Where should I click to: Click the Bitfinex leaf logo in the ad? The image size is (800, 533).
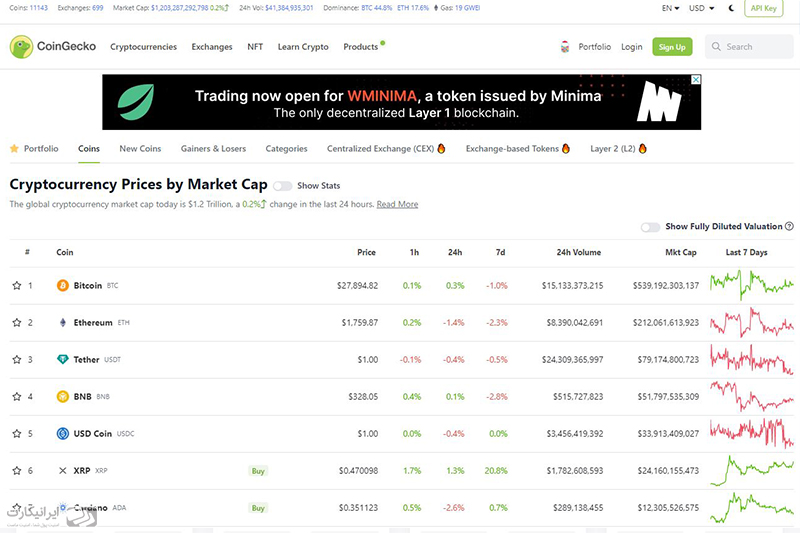[136, 102]
